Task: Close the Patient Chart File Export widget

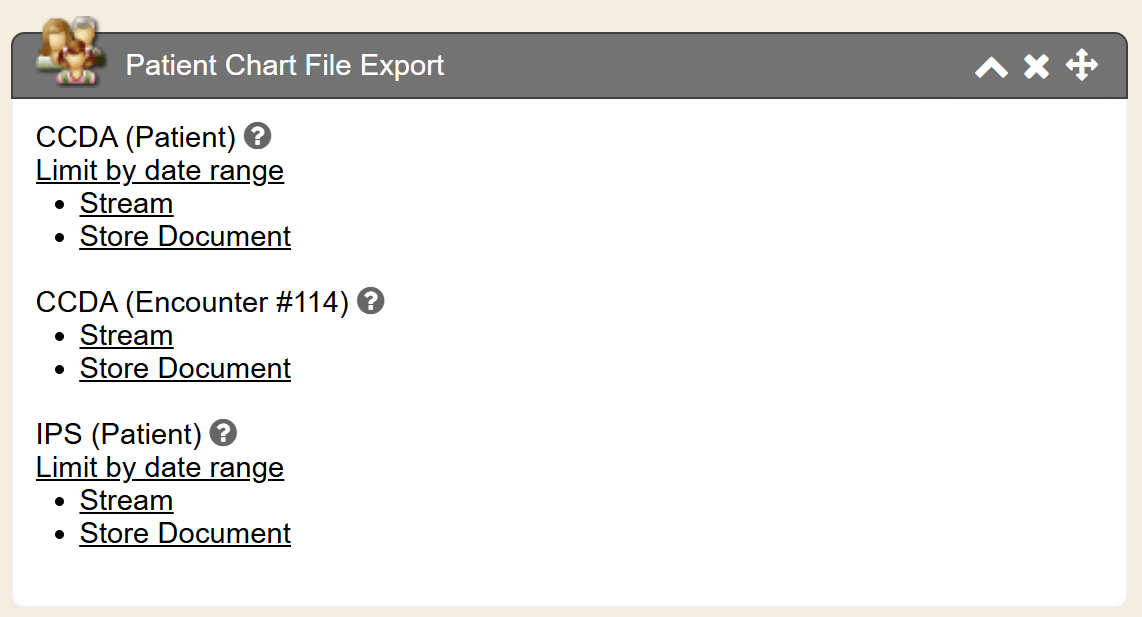Action: (x=1036, y=67)
